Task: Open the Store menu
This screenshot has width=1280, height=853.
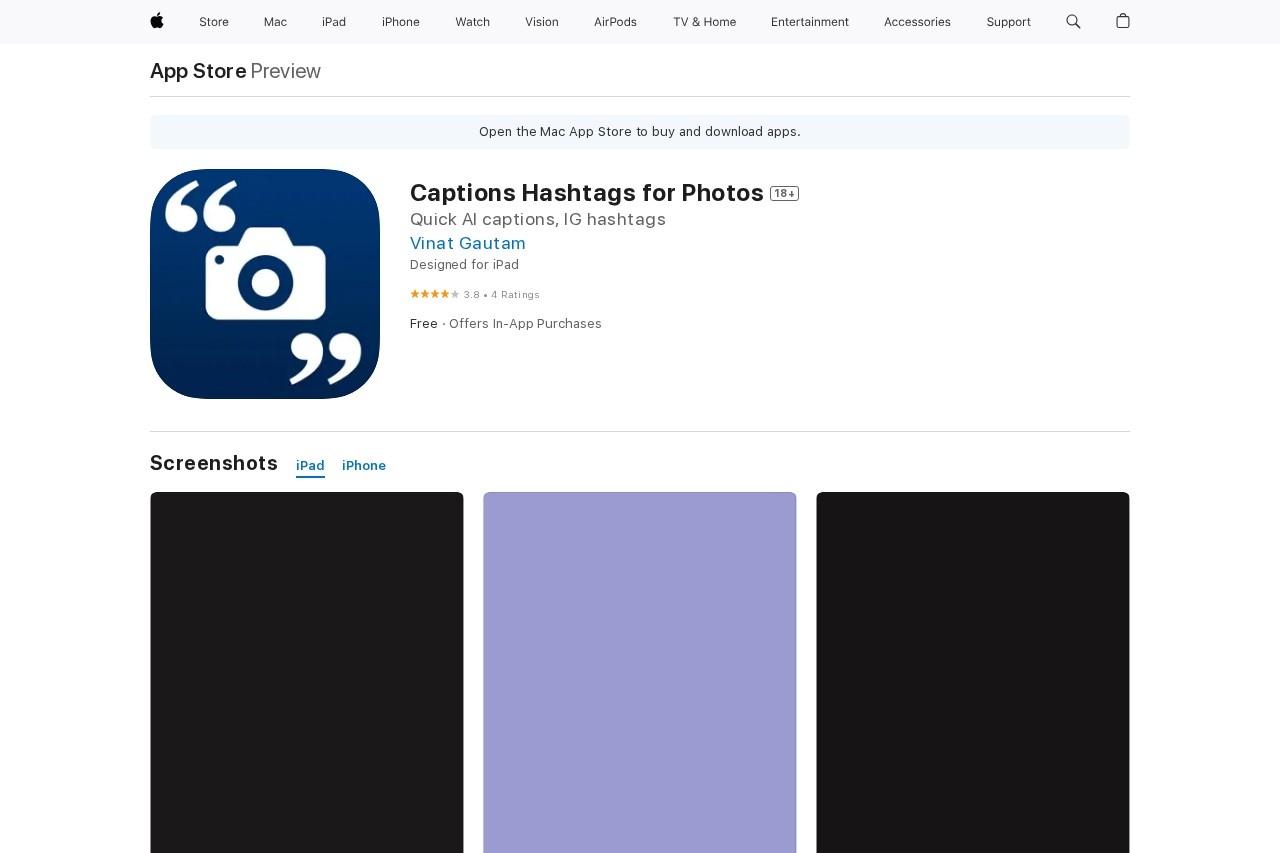Action: [x=214, y=22]
